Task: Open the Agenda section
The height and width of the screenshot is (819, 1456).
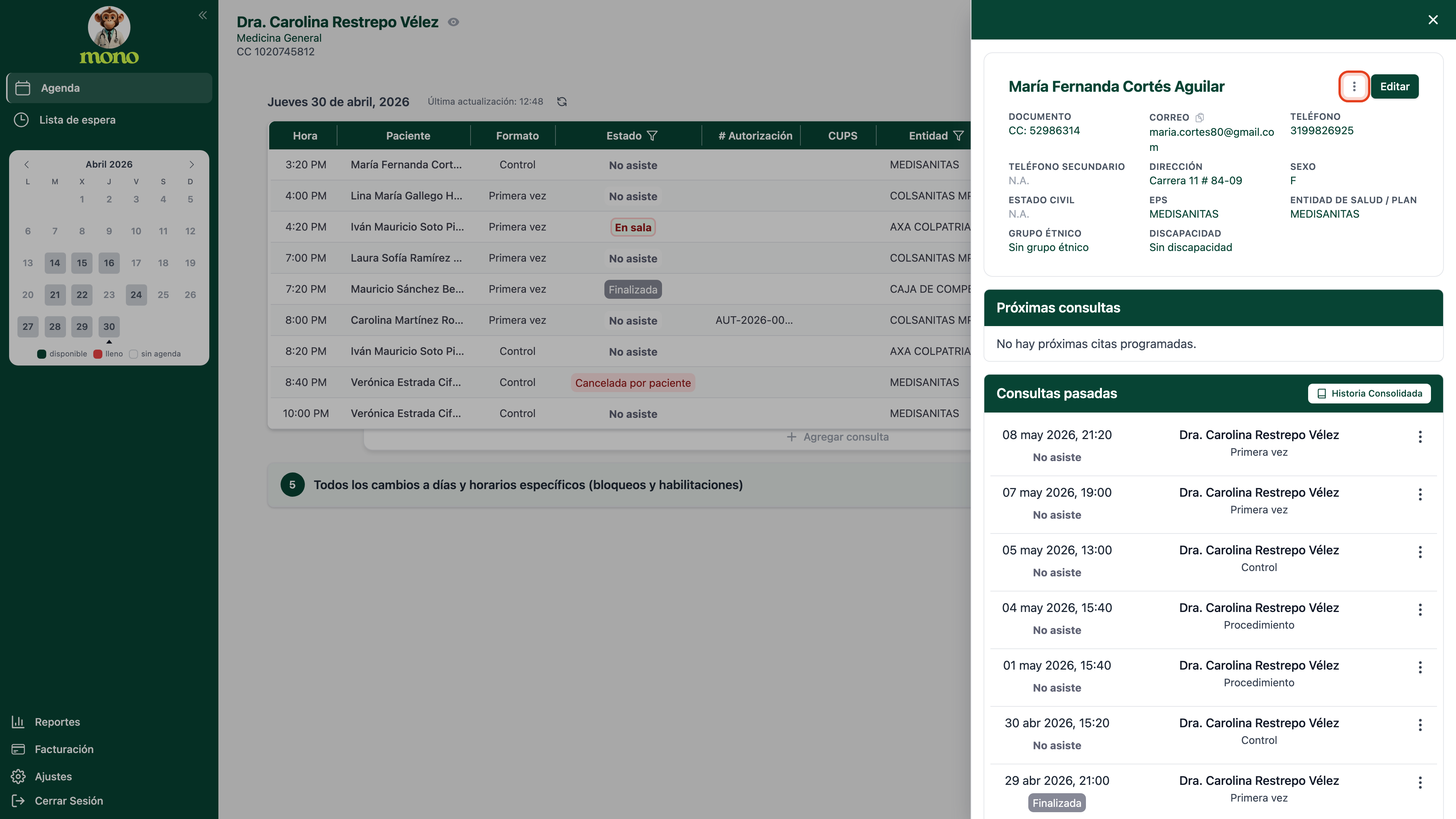Action: [109, 88]
